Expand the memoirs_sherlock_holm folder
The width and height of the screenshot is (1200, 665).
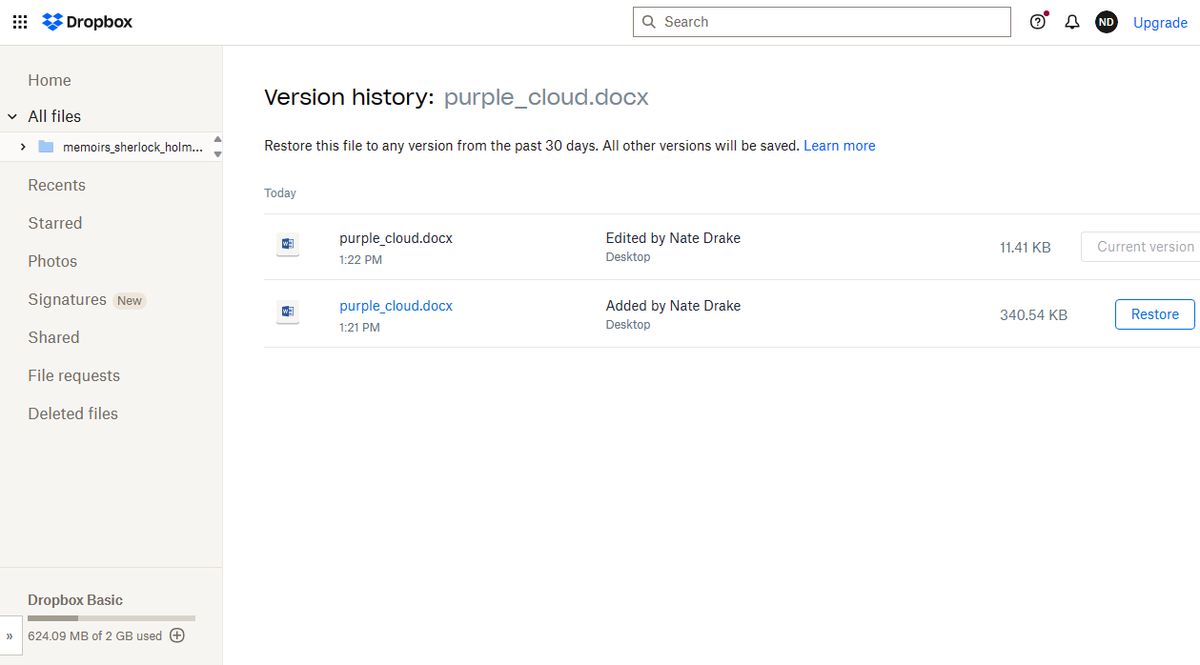[x=23, y=145]
